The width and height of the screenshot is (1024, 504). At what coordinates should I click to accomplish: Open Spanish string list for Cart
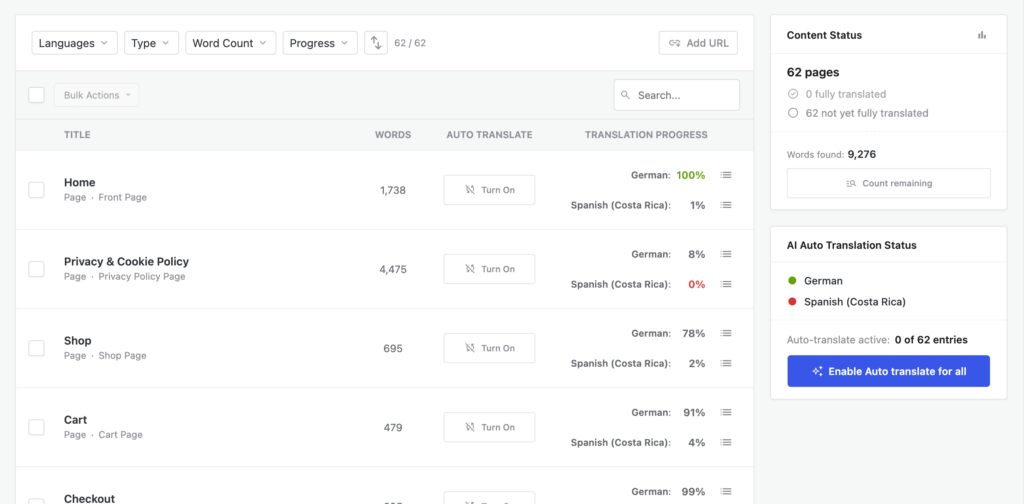[726, 442]
